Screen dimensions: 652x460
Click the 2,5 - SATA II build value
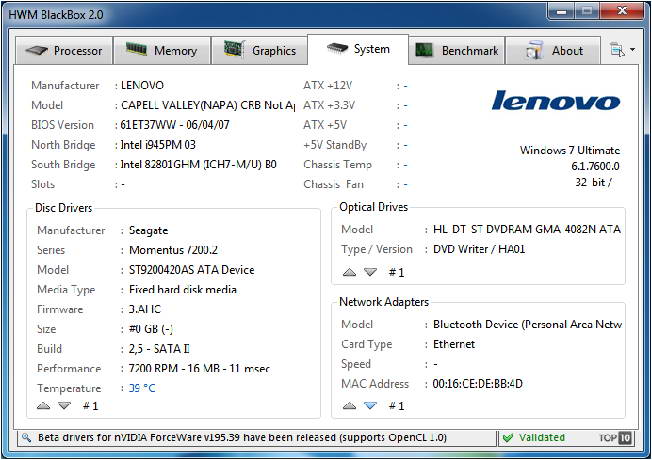(159, 349)
